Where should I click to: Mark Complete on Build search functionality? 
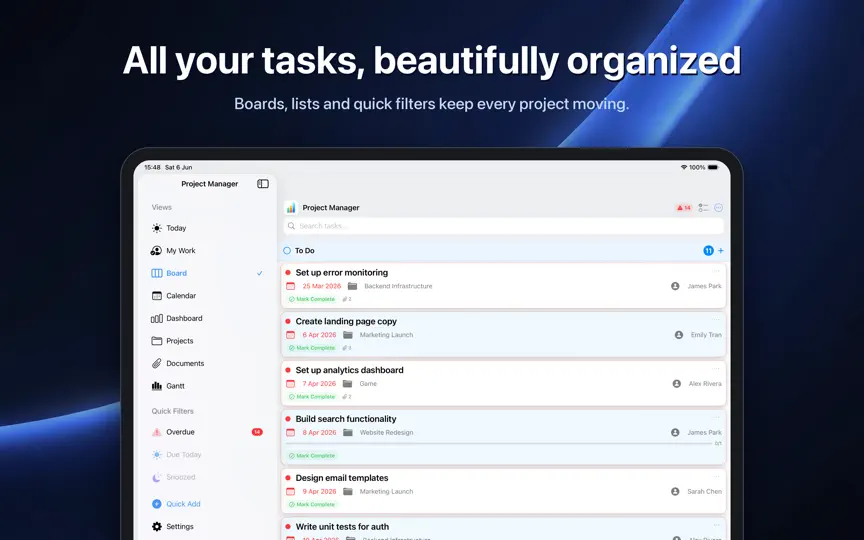(x=312, y=456)
